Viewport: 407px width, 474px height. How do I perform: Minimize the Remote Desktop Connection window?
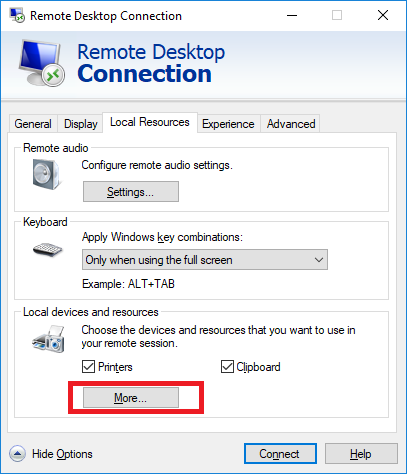292,15
